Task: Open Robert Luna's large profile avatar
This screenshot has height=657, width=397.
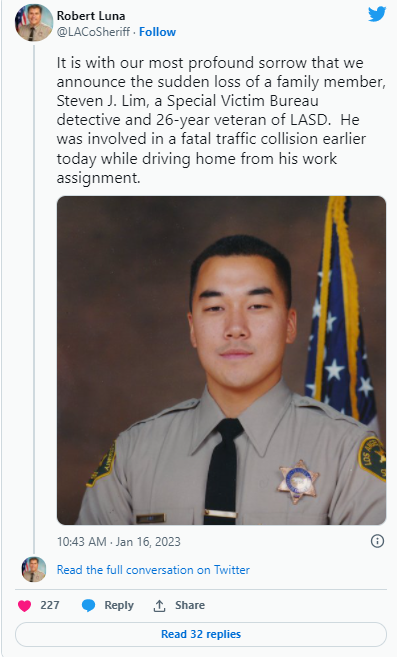Action: 33,23
